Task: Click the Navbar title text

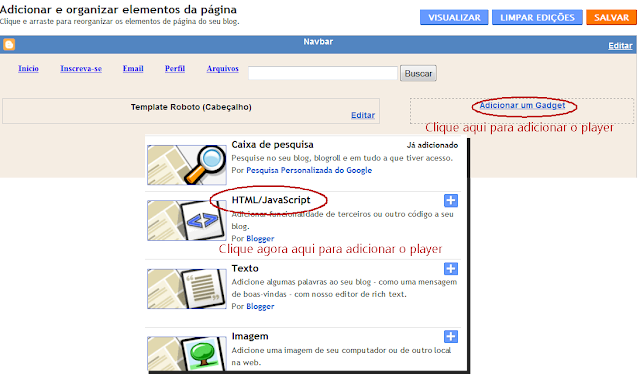Action: click(318, 42)
